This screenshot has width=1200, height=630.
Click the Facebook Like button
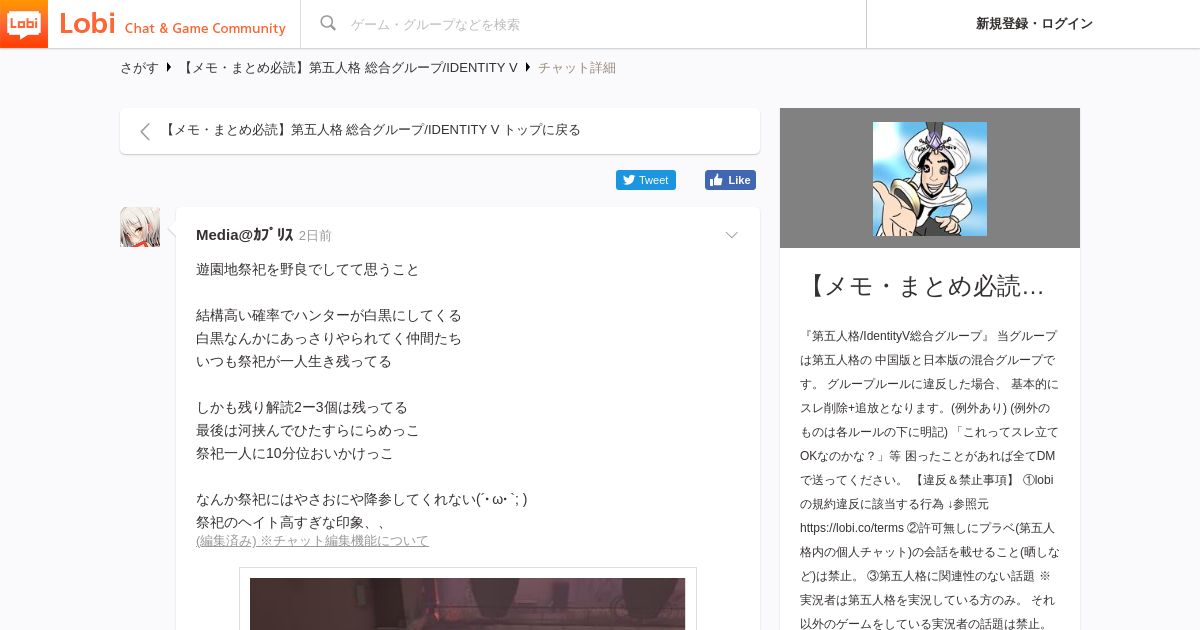point(730,180)
